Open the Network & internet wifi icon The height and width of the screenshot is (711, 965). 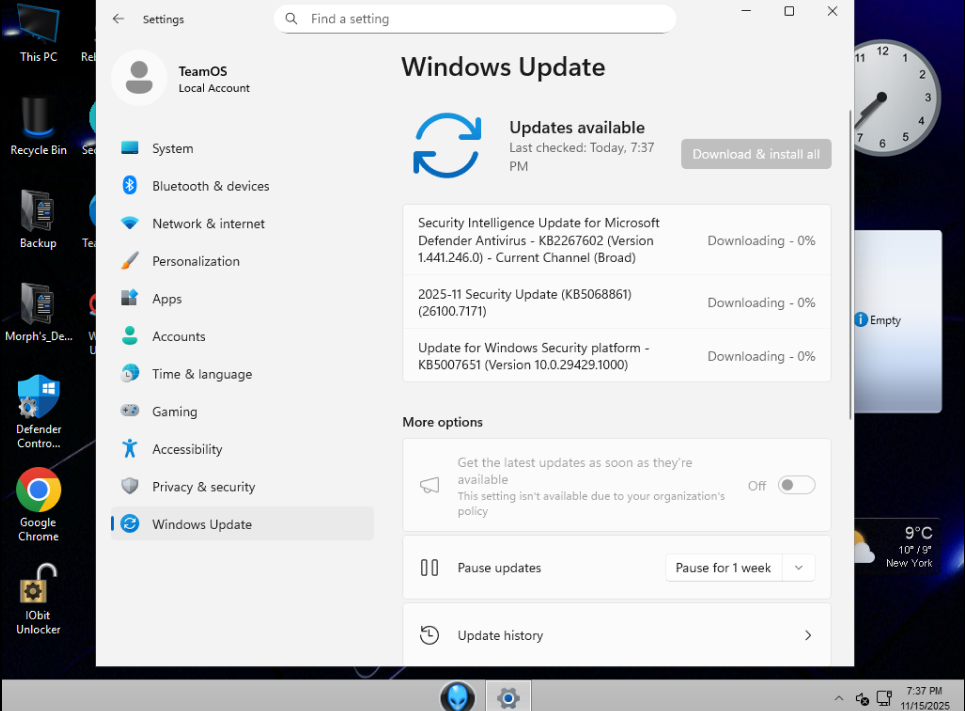130,223
